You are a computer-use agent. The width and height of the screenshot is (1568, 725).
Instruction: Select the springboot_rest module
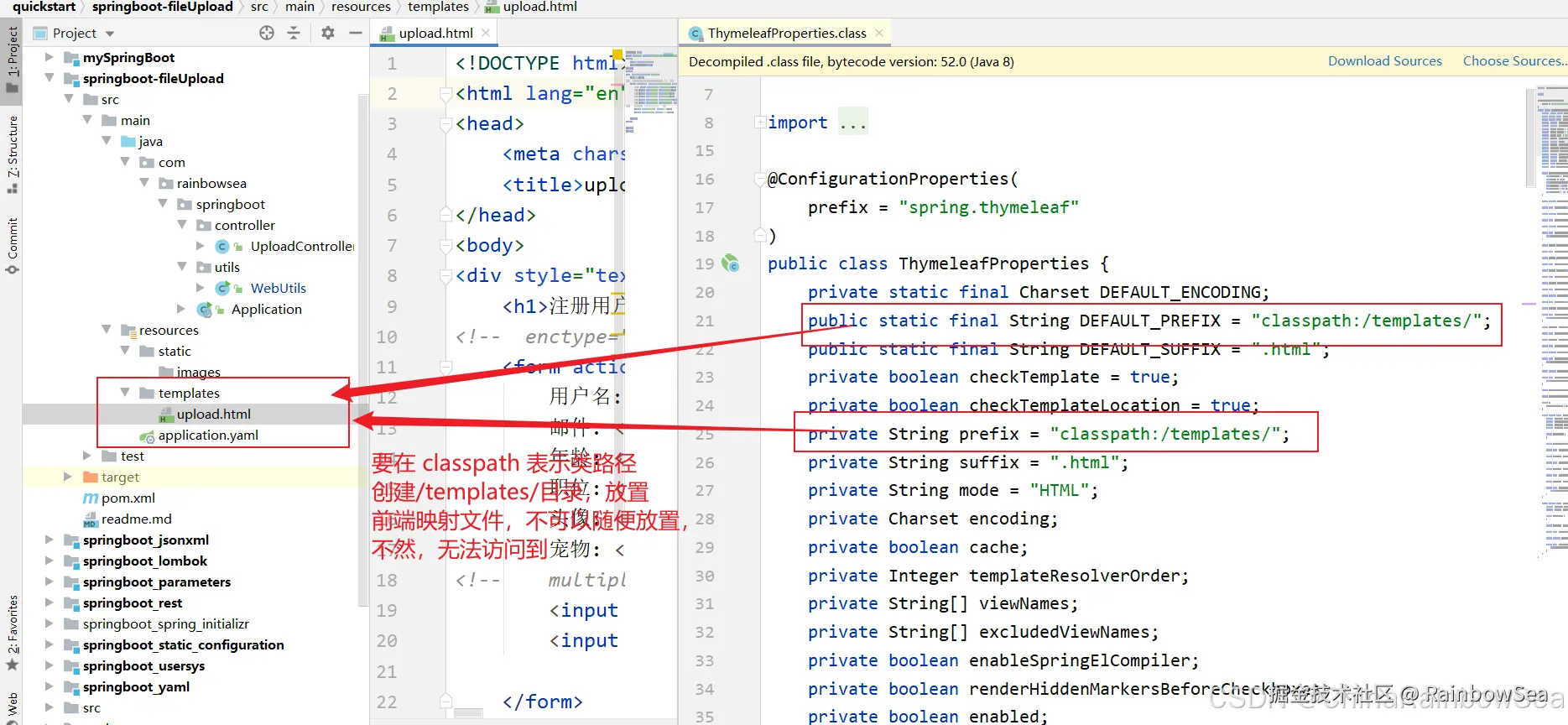click(x=133, y=603)
